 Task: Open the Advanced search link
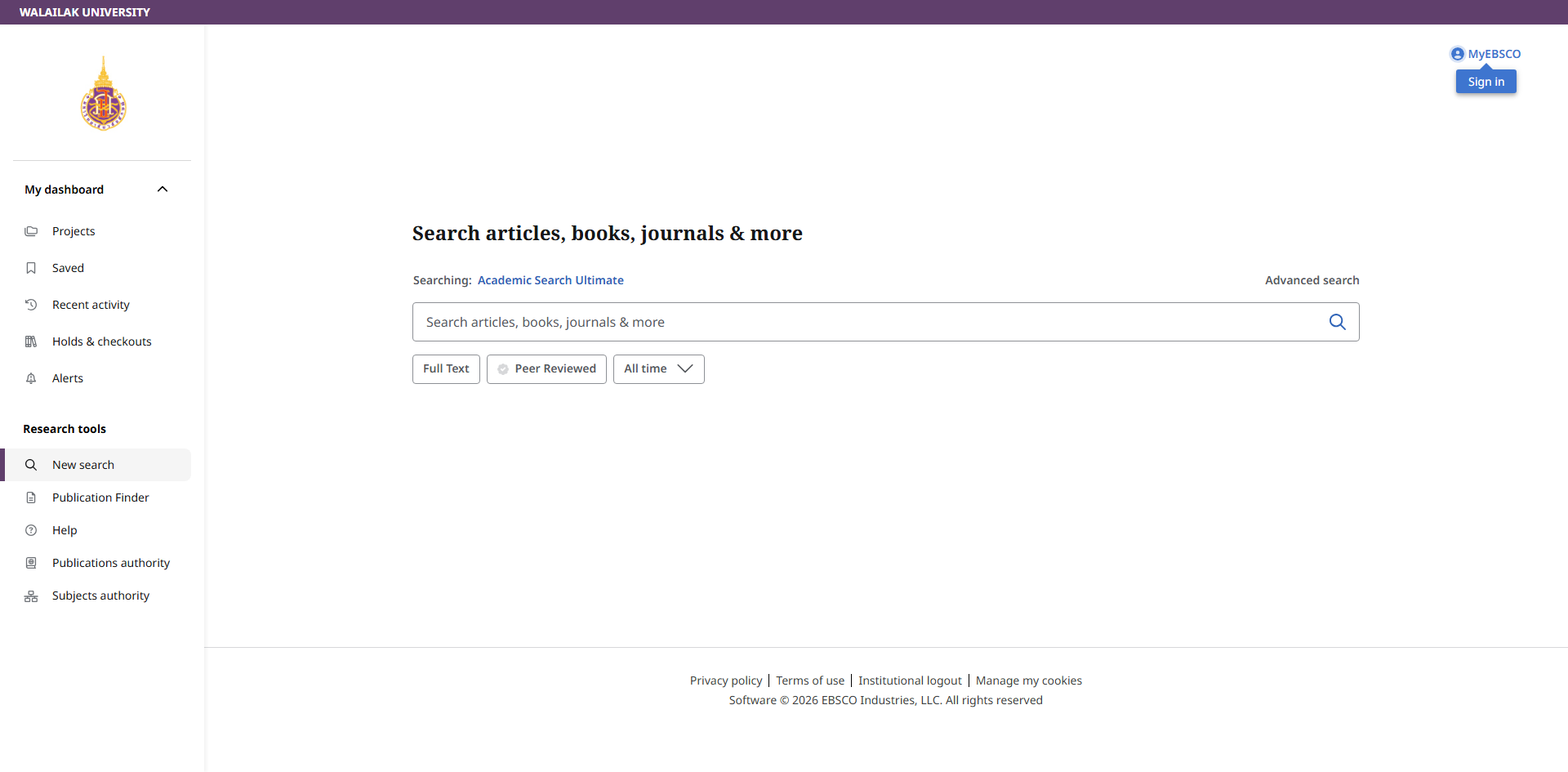click(x=1312, y=280)
